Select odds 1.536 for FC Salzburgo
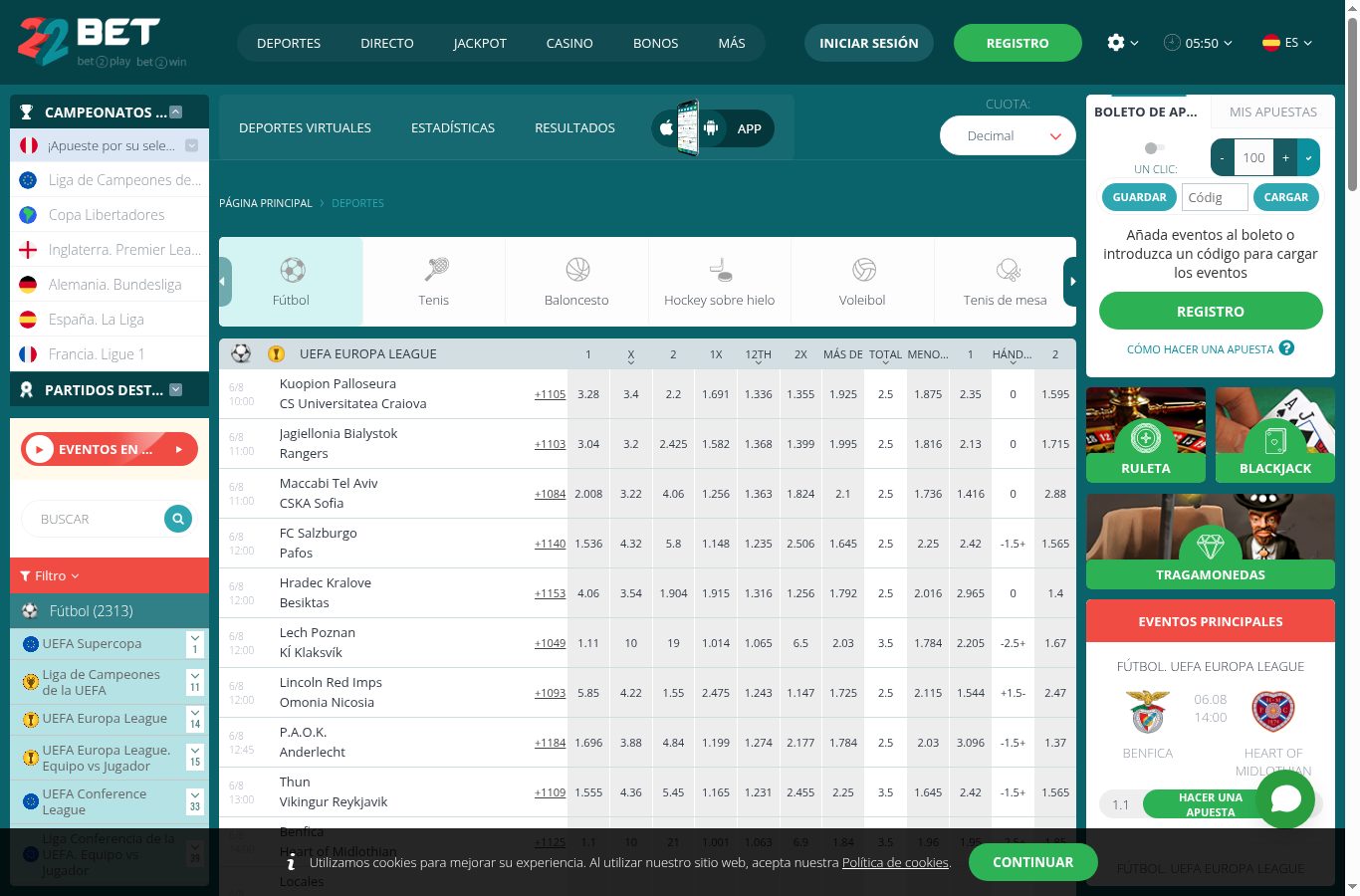Viewport: 1360px width, 896px height. [588, 544]
